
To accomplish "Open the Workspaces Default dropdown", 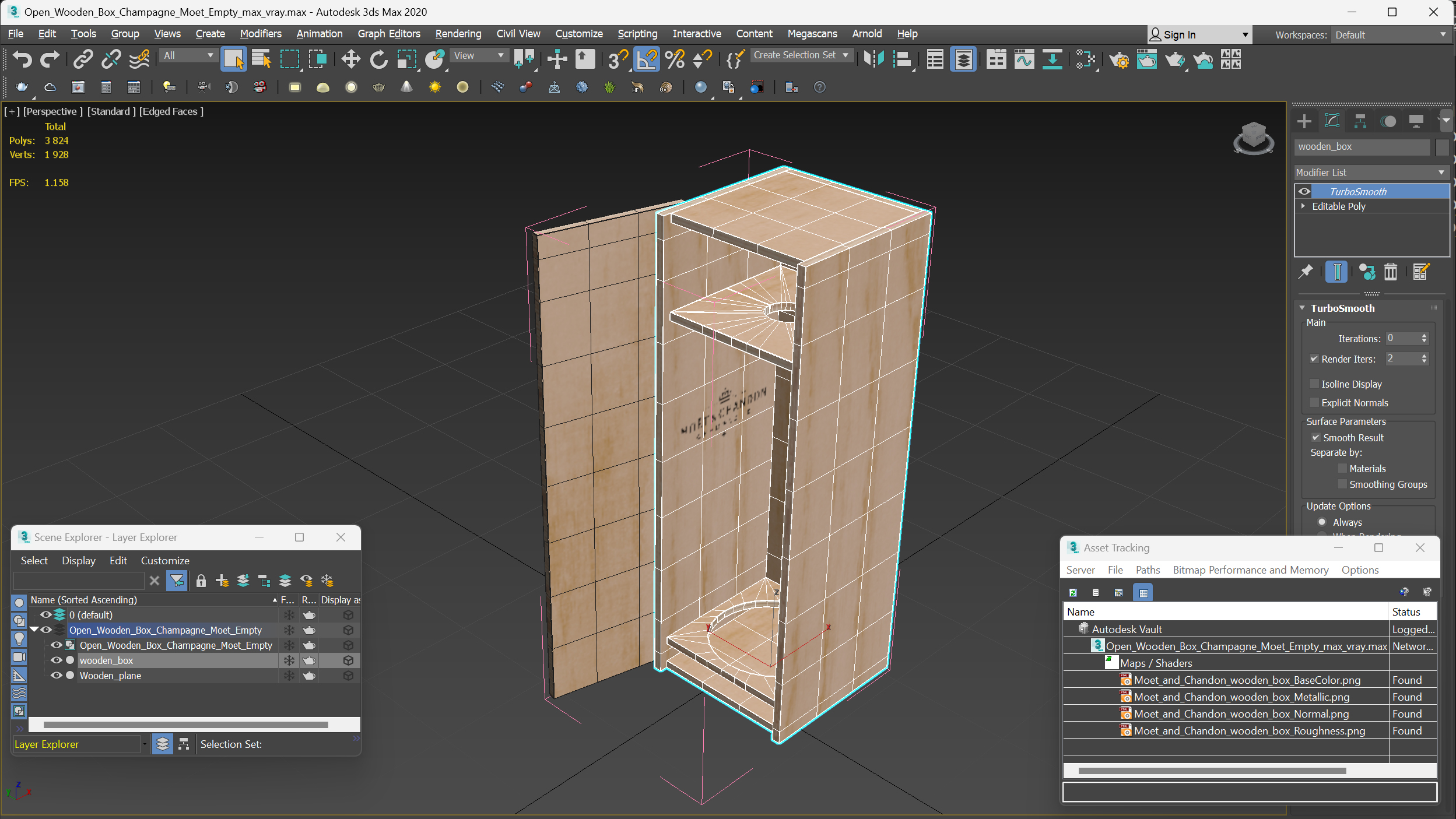I will pyautogui.click(x=1391, y=35).
